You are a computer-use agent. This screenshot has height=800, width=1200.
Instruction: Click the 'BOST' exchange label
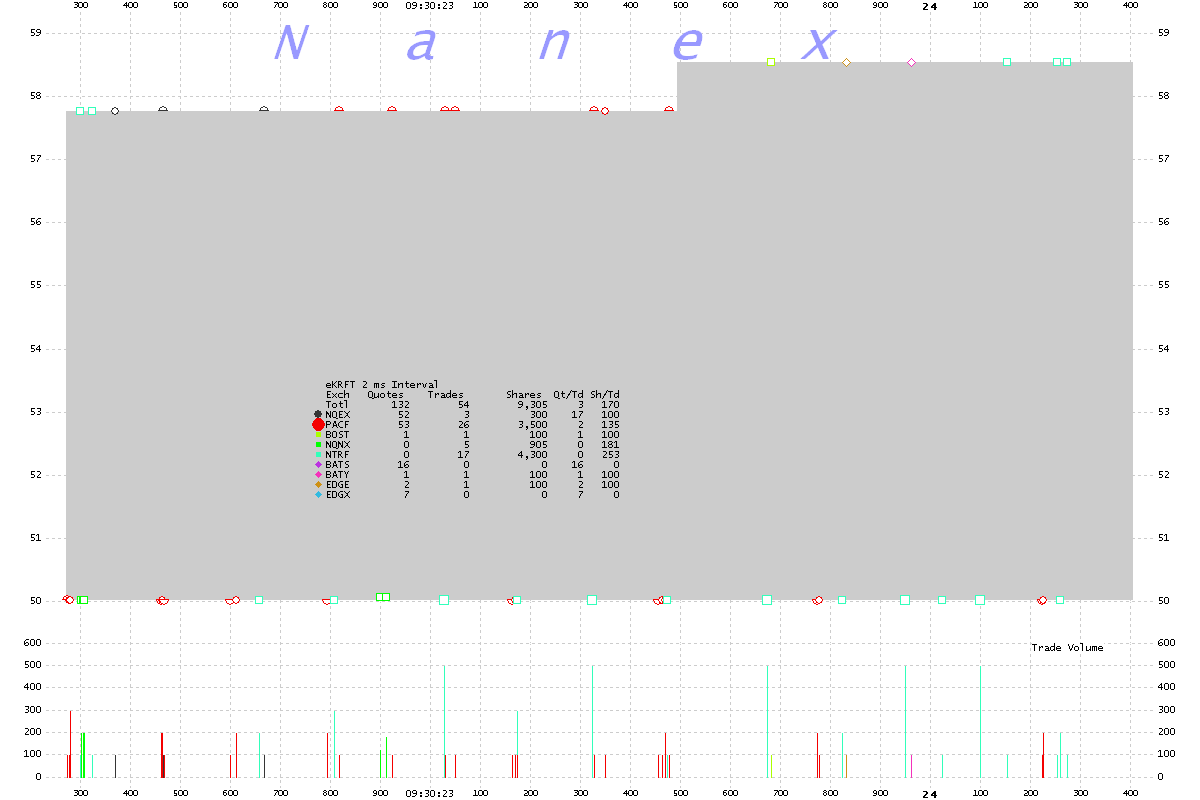[x=338, y=434]
